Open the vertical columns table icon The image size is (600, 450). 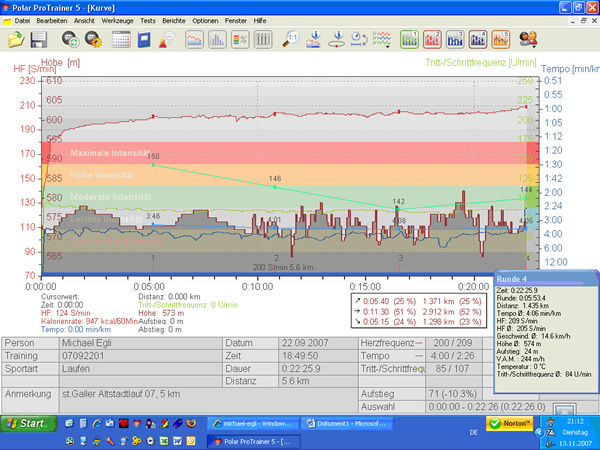[263, 39]
